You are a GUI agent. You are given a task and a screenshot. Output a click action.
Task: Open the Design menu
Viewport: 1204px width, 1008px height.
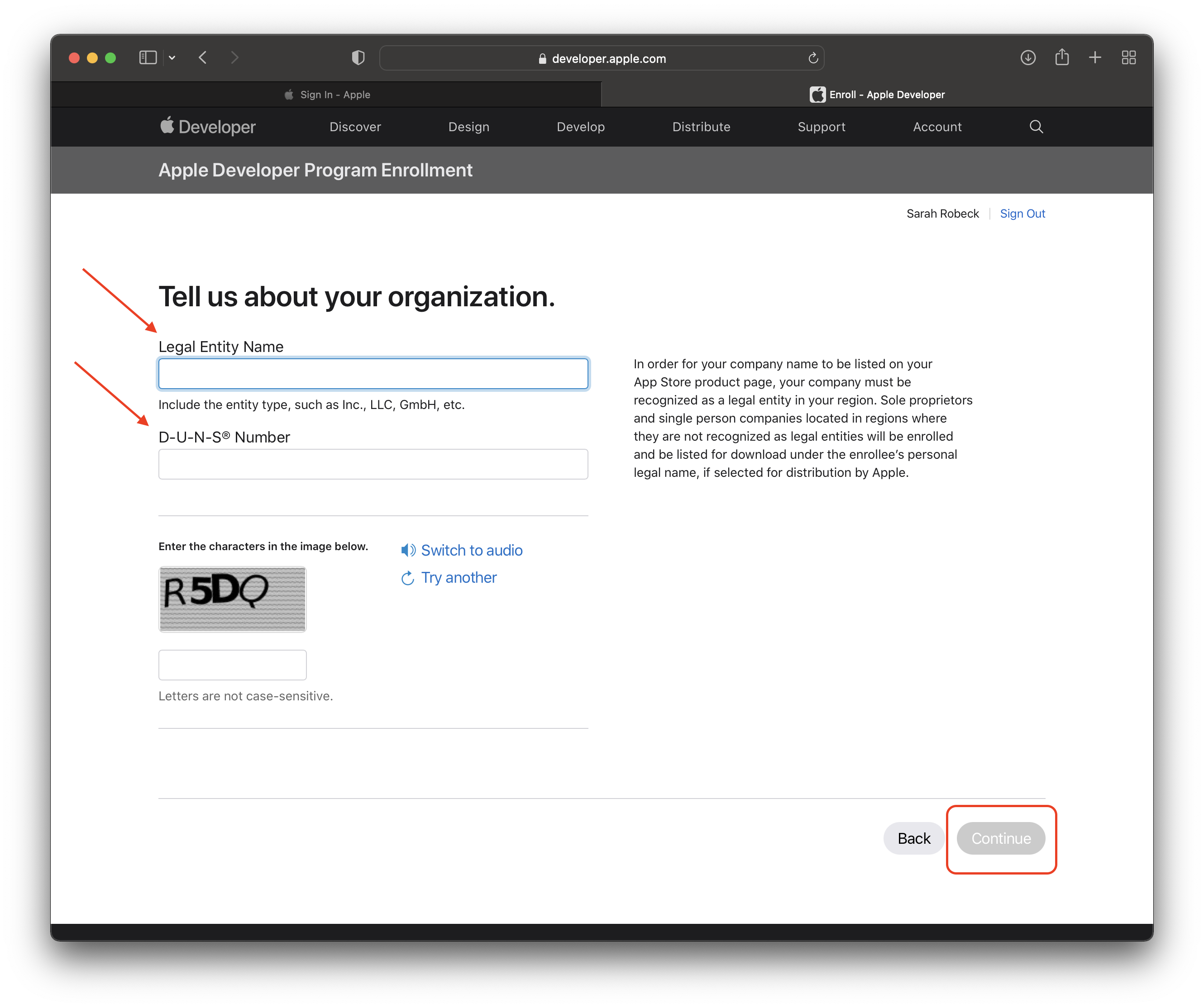tap(468, 127)
